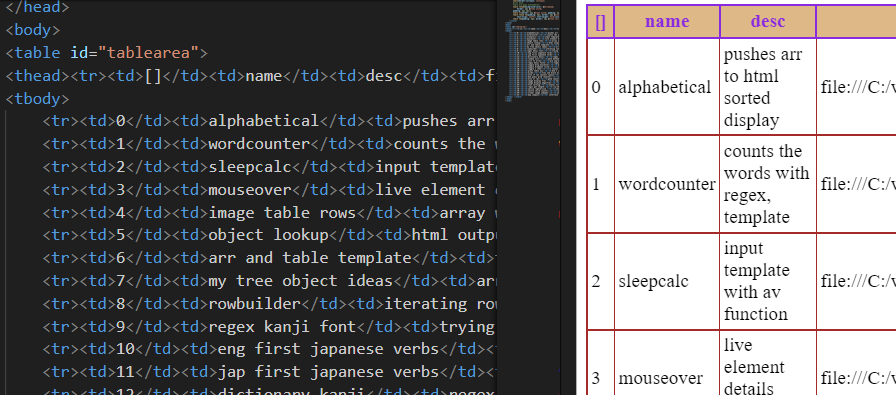Click "live element" text in the mouseover code line
Viewport: 896px width, 395px height.
(x=430, y=190)
